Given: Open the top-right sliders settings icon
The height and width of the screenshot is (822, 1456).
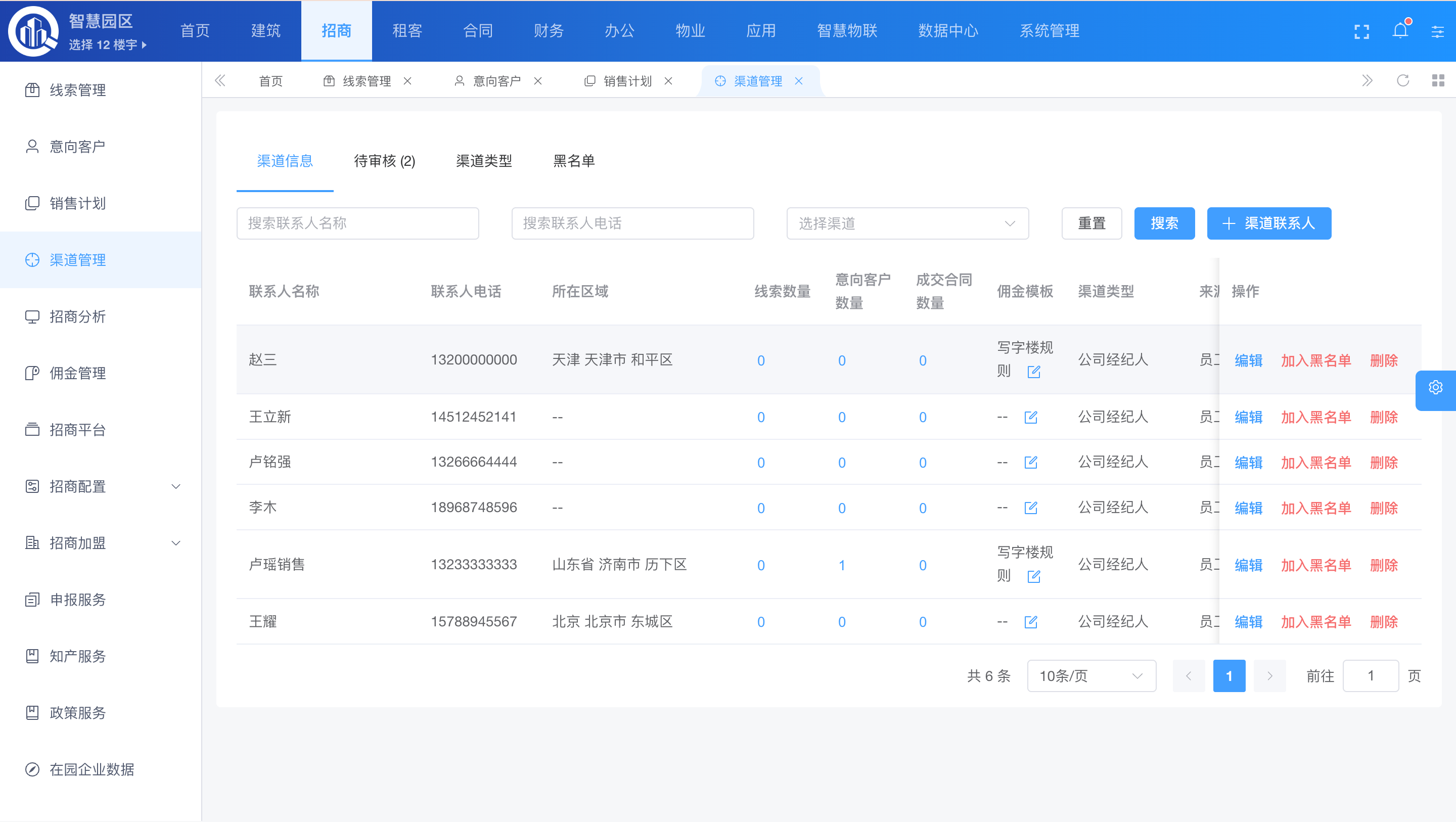Looking at the screenshot, I should click(1437, 31).
